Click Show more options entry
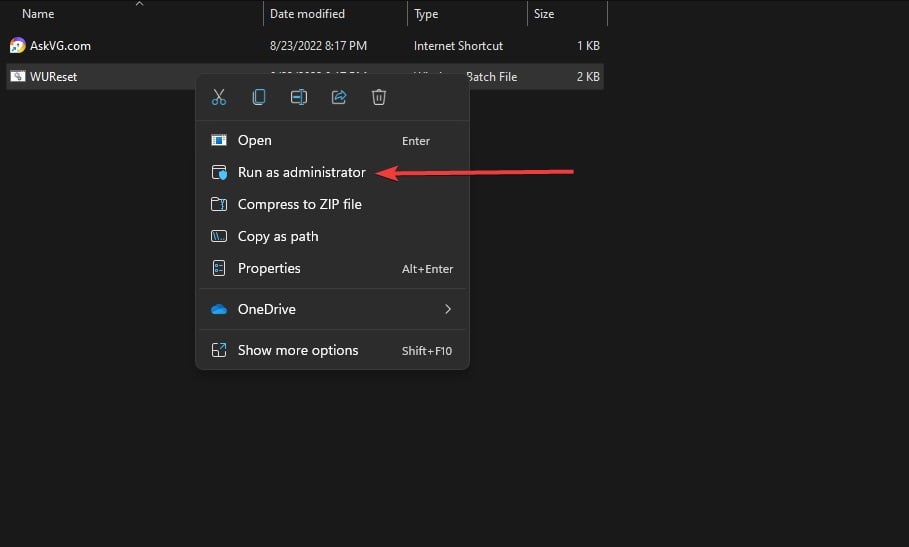Screen dimensions: 909x547 pos(297,351)
